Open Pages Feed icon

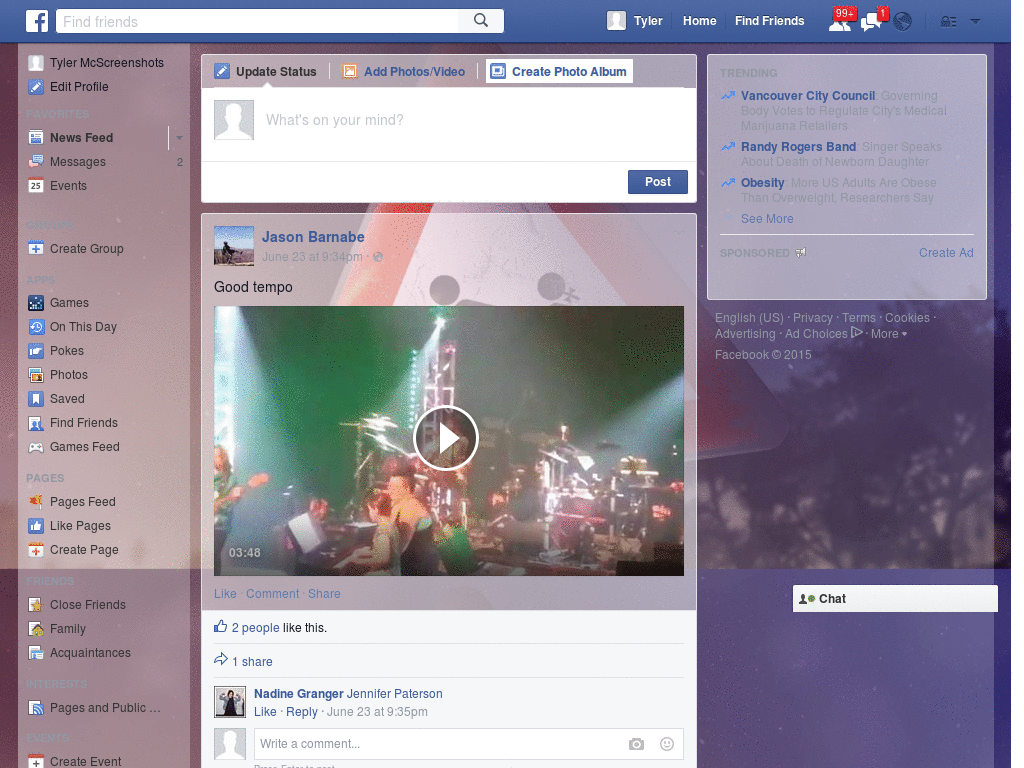[36, 502]
